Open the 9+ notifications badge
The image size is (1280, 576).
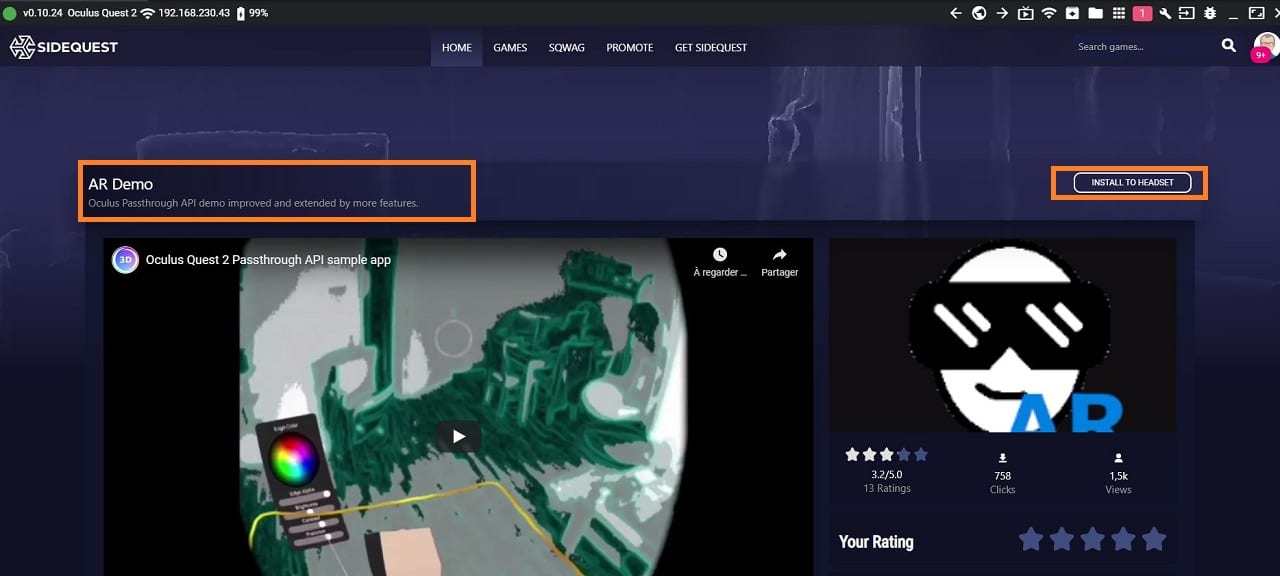(1260, 56)
